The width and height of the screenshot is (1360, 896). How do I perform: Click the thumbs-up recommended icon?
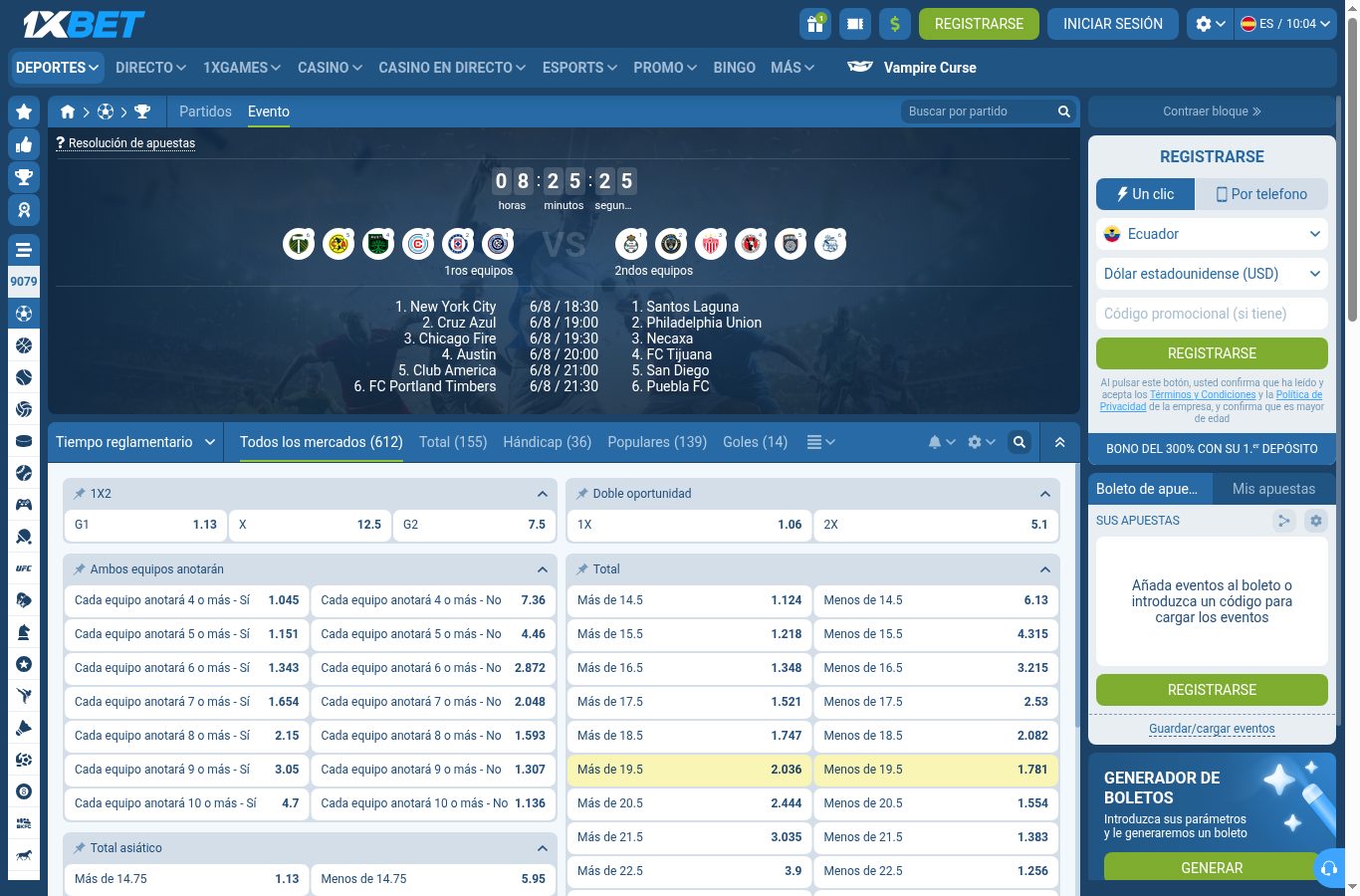[24, 144]
